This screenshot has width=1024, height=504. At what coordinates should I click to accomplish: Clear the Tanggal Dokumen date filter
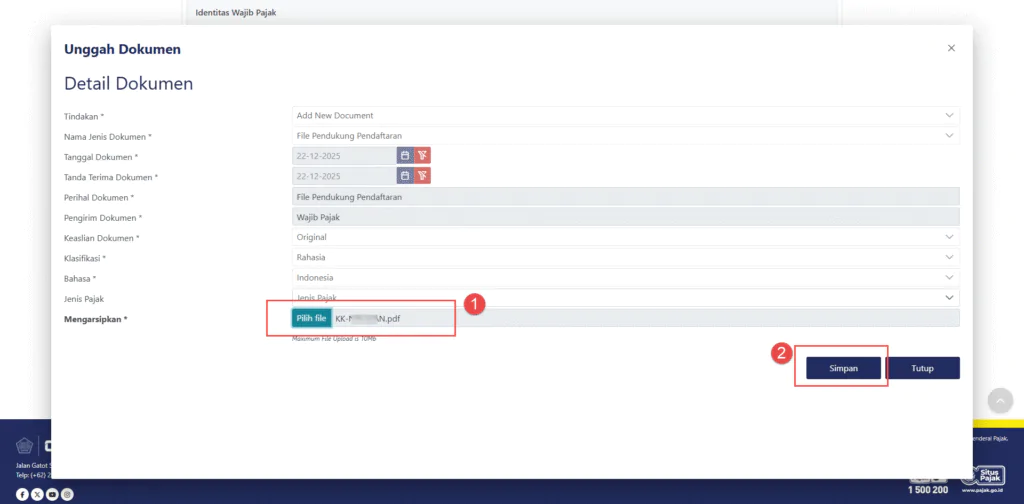pos(423,156)
